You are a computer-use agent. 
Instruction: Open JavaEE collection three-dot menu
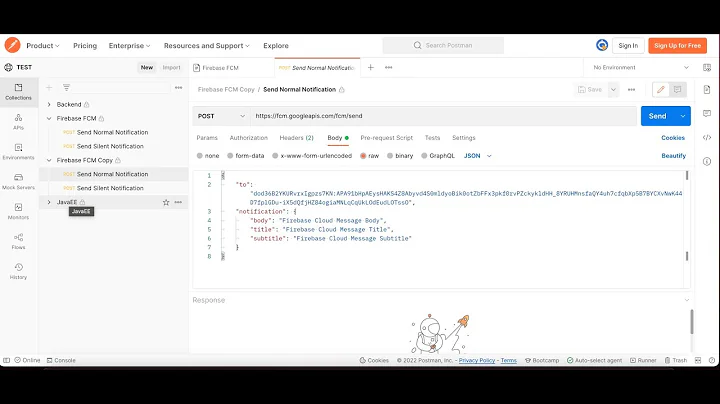coord(178,202)
